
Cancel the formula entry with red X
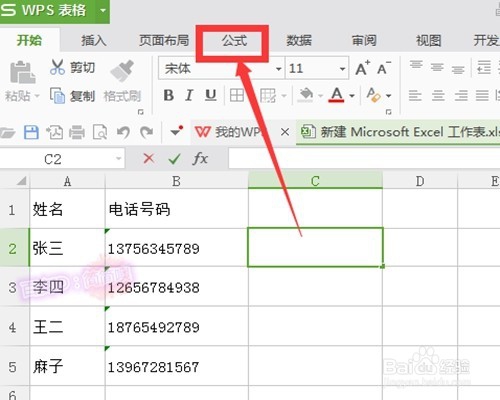coord(149,159)
